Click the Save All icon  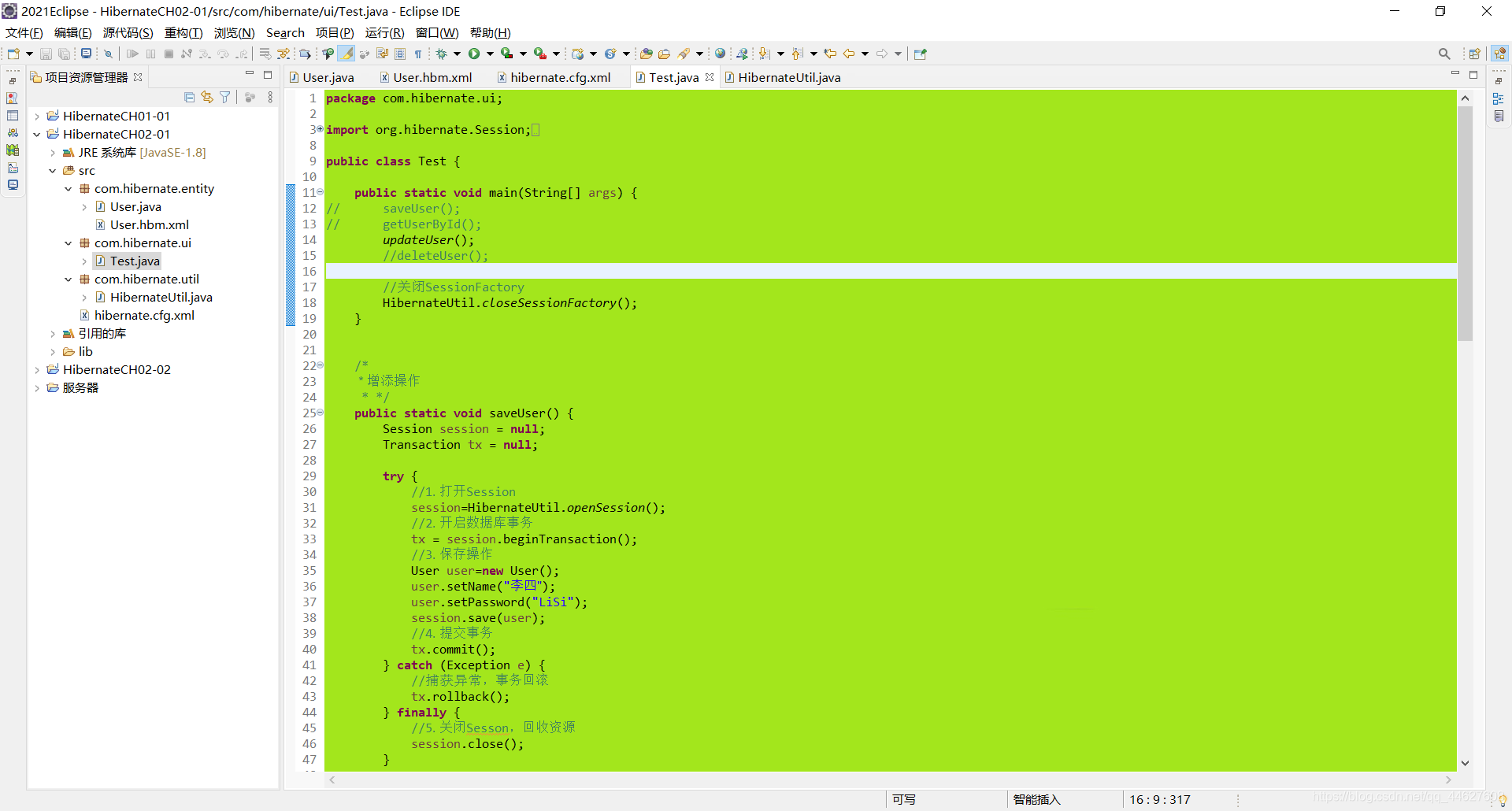(x=65, y=54)
